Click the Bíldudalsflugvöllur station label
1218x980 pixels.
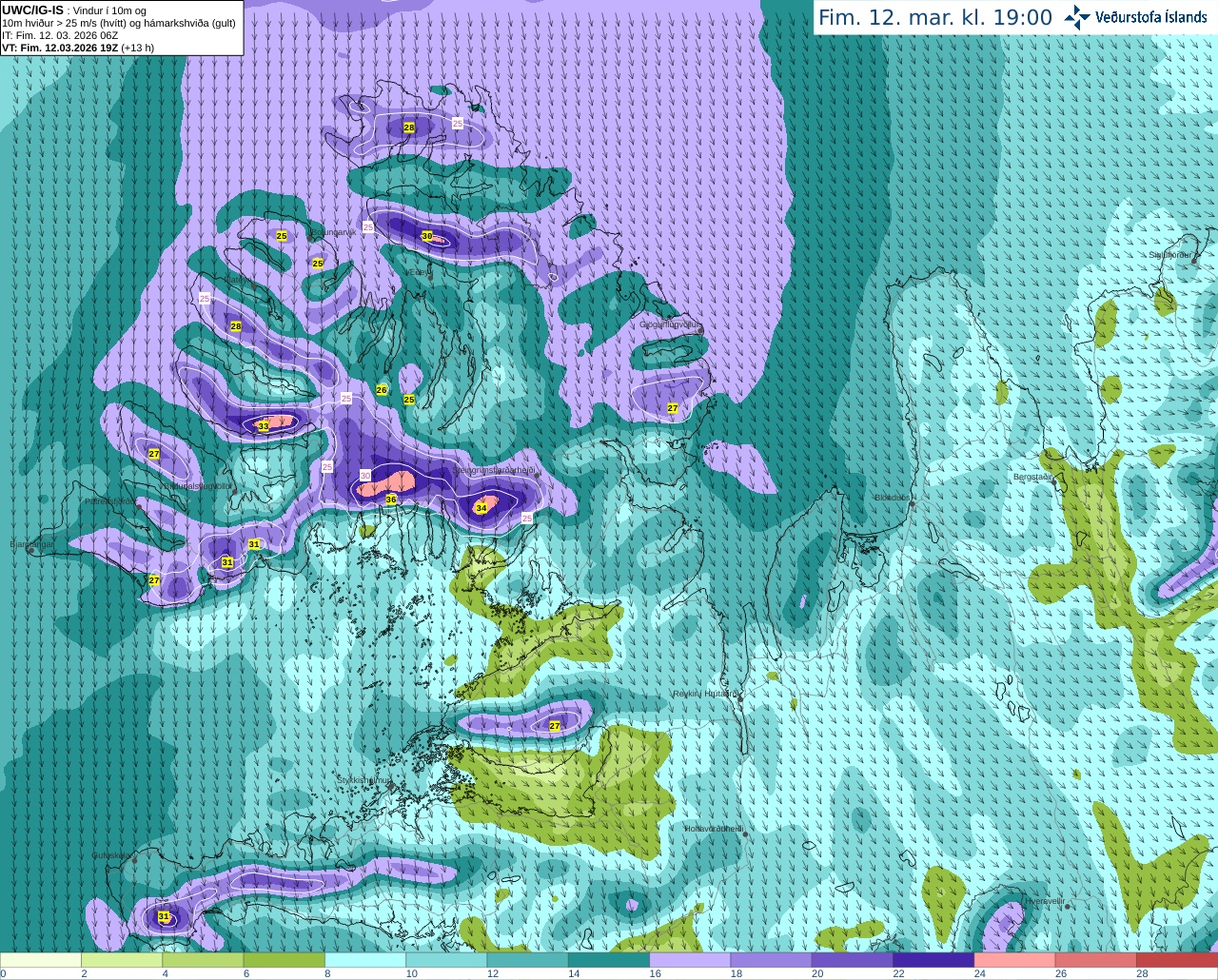197,485
